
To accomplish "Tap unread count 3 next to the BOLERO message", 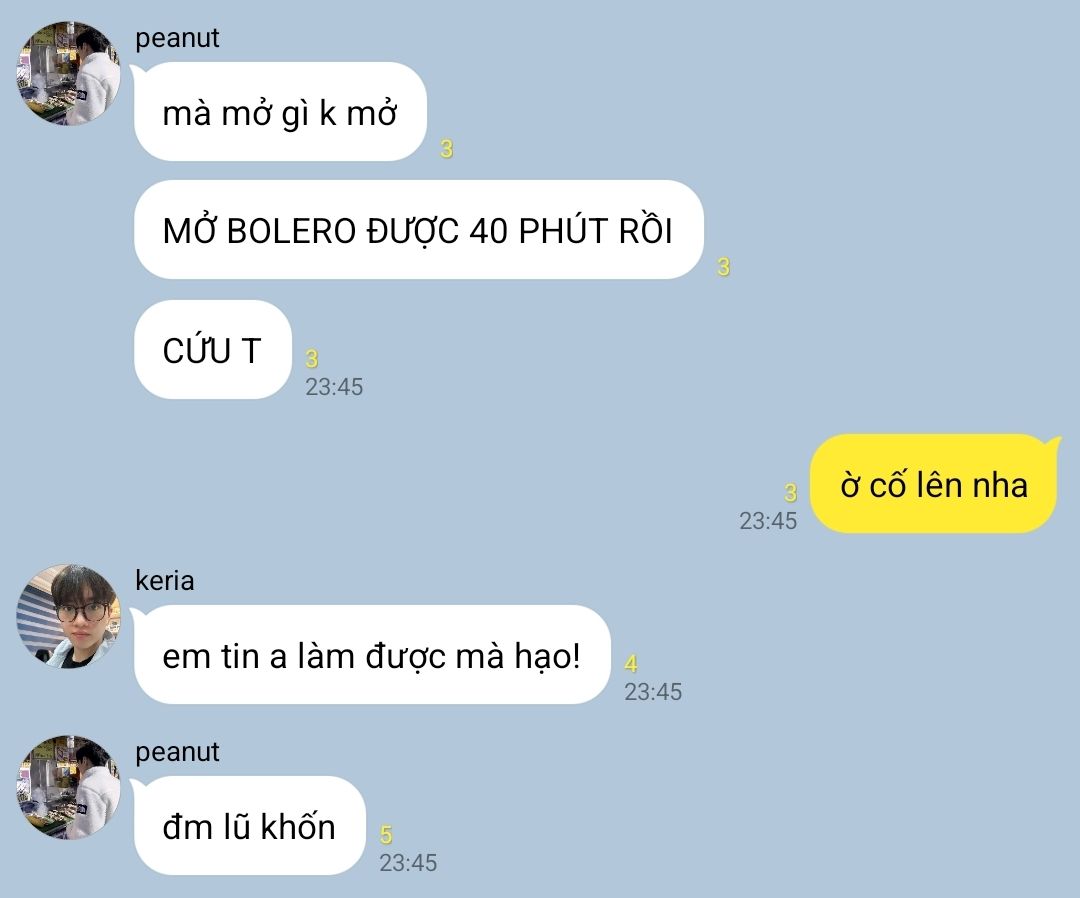I will (723, 267).
